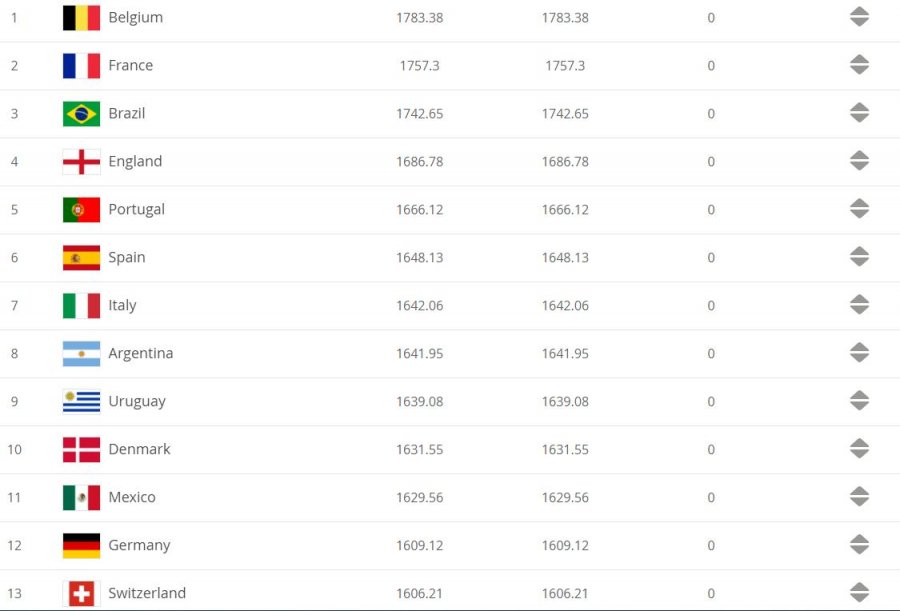
Task: Expand the Germany row arrow
Action: pos(859,544)
